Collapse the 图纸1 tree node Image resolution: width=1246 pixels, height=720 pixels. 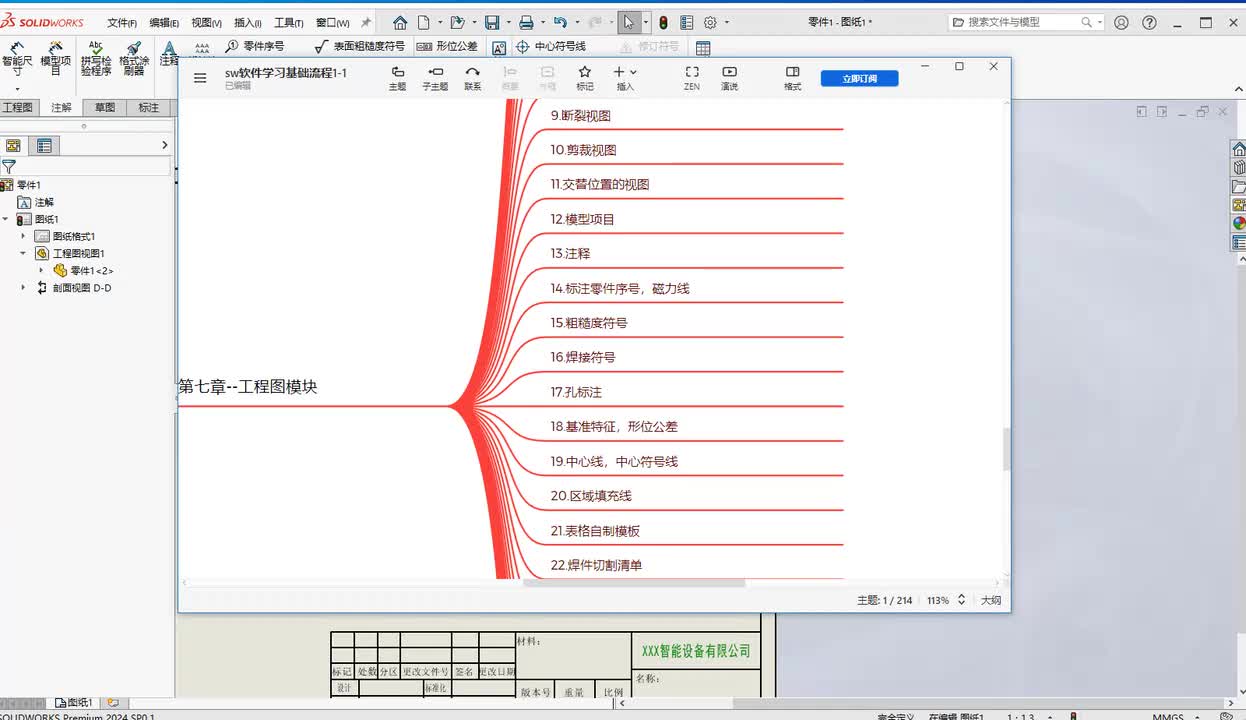pos(5,219)
